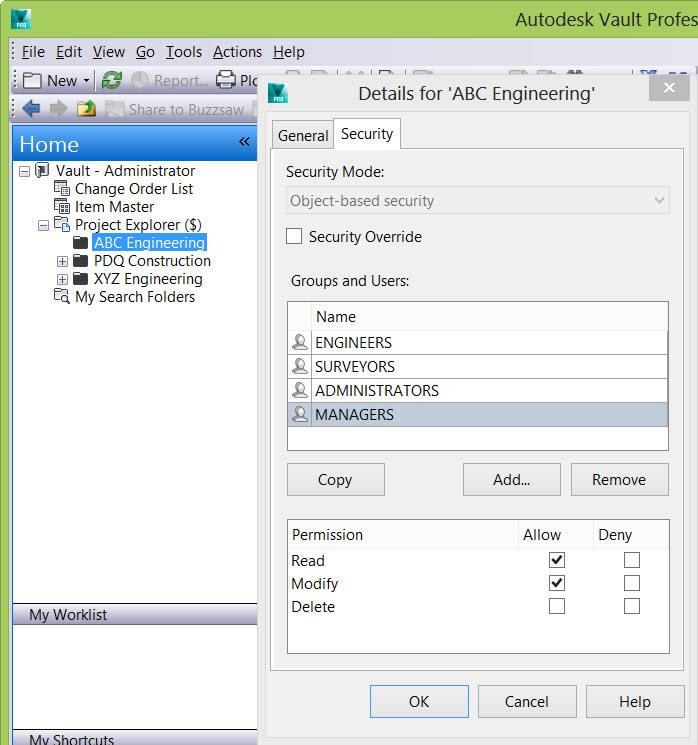Expand the PDQ Construction folder
This screenshot has height=745, width=698.
click(62, 261)
